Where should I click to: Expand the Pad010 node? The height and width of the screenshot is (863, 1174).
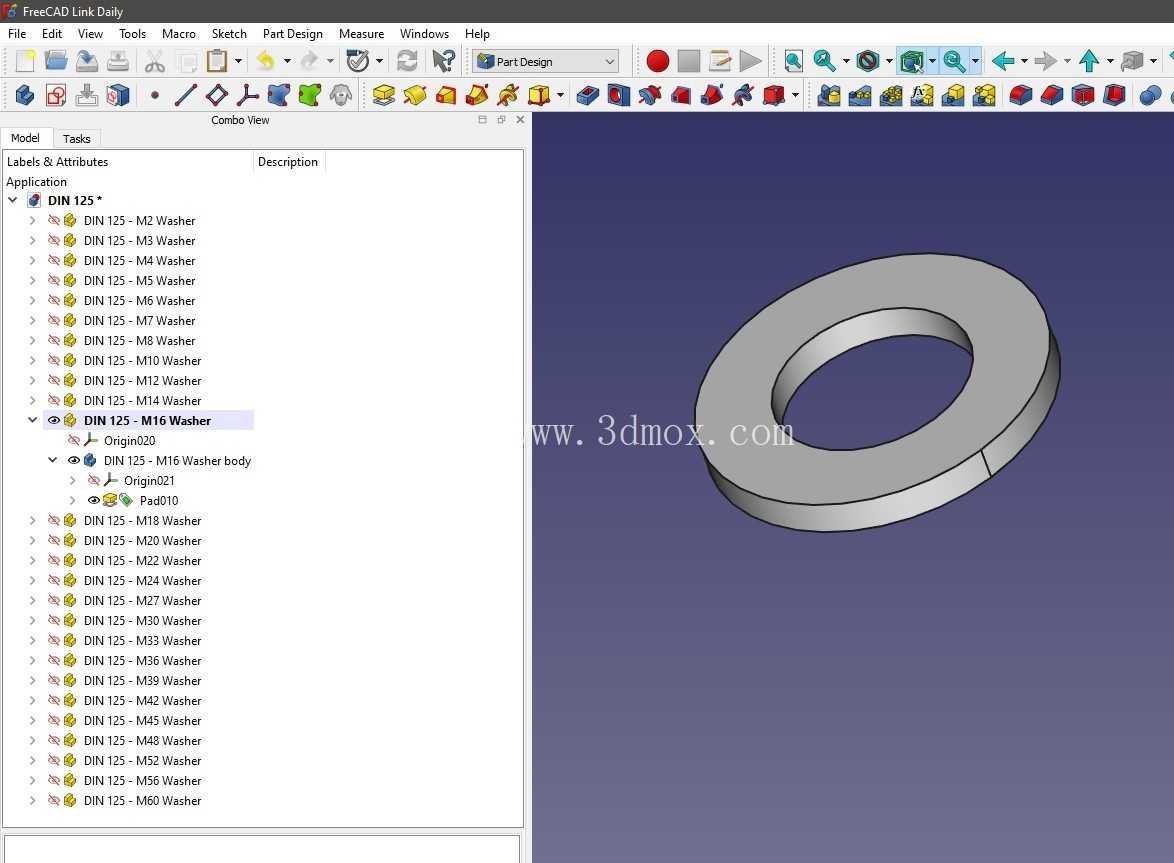click(x=73, y=500)
